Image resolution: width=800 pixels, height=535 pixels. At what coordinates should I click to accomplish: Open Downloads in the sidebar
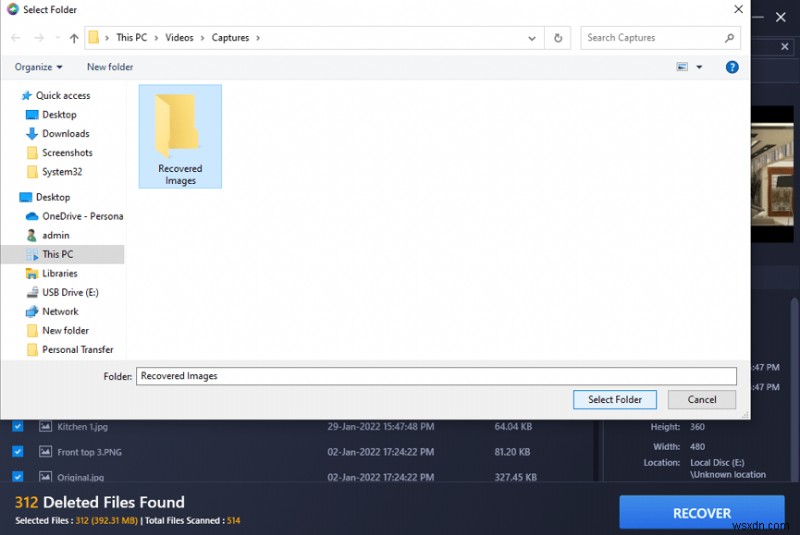65,134
